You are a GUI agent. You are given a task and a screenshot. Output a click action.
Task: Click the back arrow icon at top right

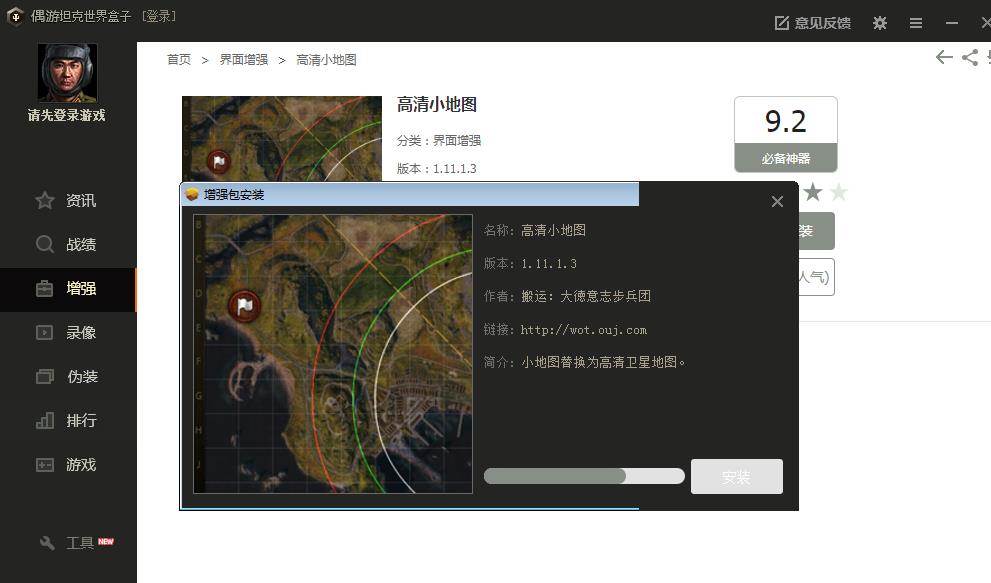(944, 58)
